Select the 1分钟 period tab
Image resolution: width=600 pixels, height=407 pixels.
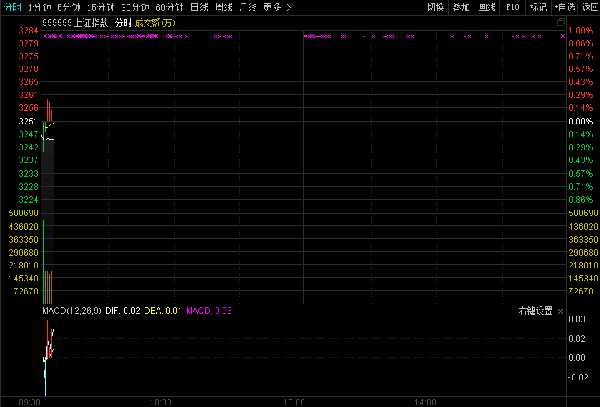[42, 7]
